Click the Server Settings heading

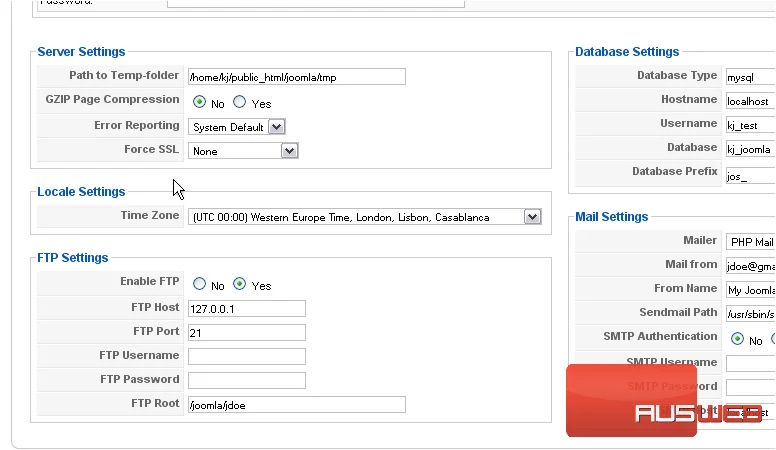[x=81, y=51]
